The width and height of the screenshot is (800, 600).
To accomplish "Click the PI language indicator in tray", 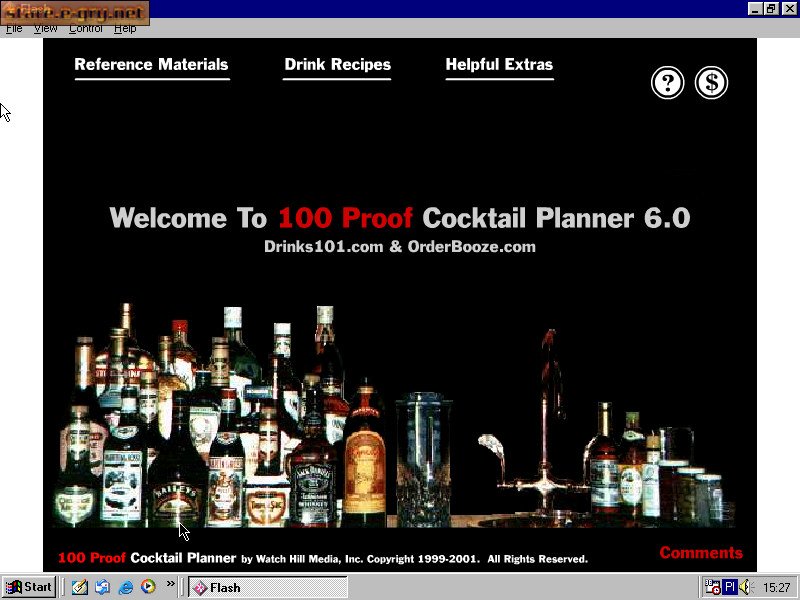I will point(731,587).
